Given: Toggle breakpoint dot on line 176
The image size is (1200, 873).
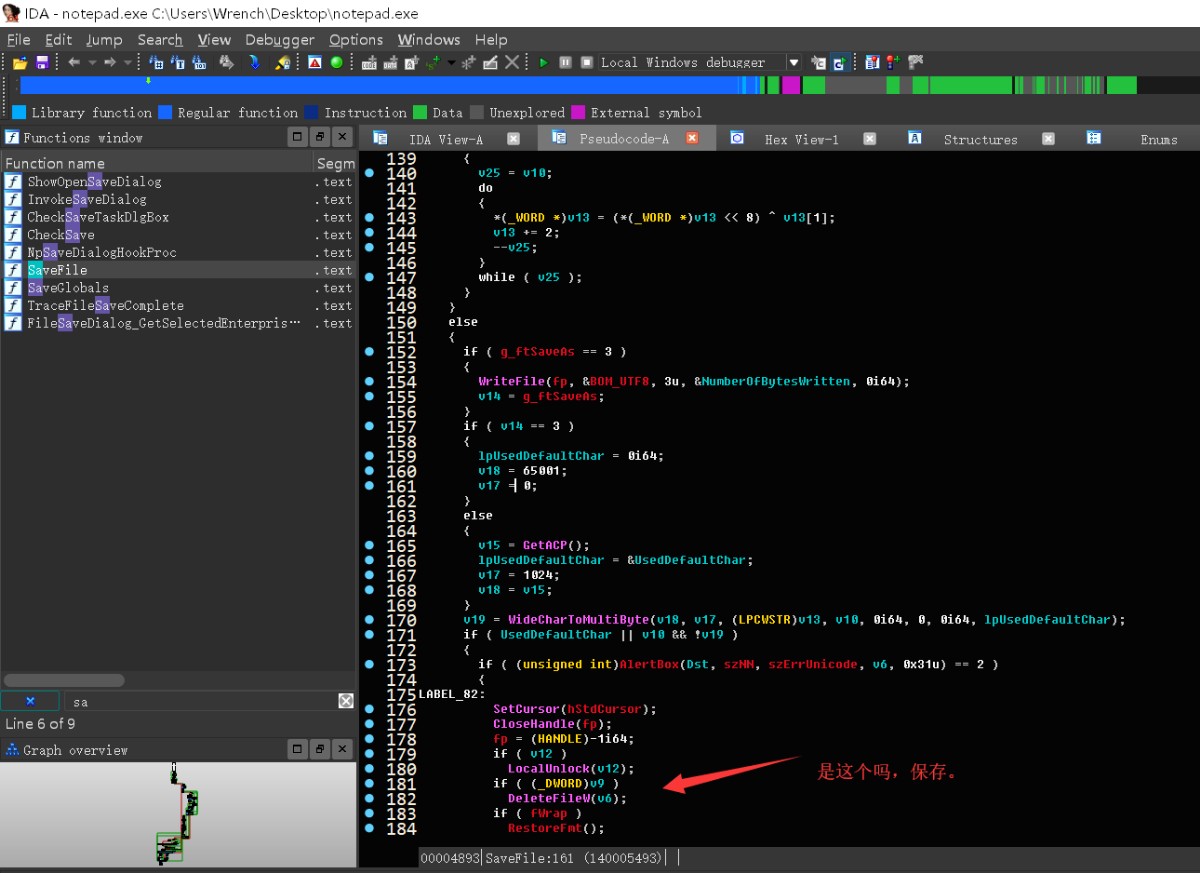Looking at the screenshot, I should pyautogui.click(x=369, y=709).
